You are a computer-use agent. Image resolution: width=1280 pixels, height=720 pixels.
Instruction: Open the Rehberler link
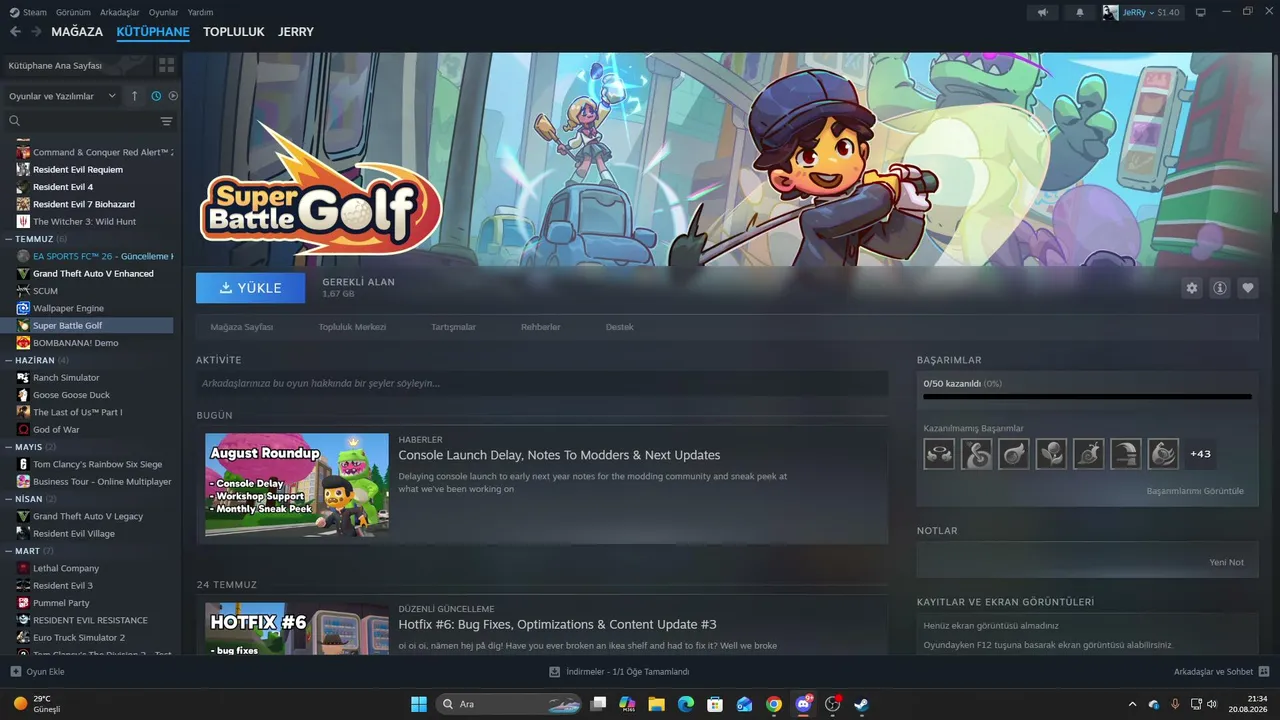click(x=541, y=327)
